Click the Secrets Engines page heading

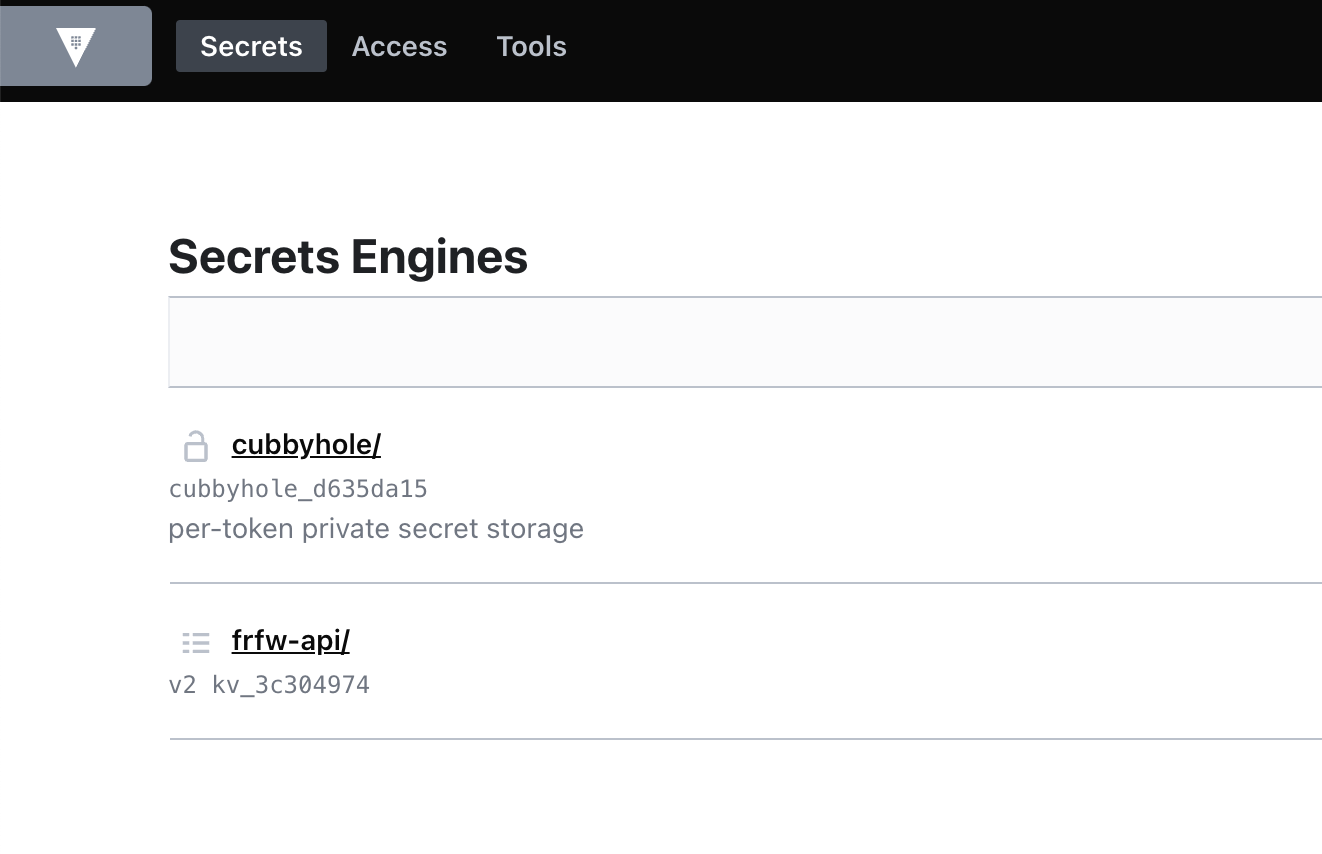coord(348,257)
